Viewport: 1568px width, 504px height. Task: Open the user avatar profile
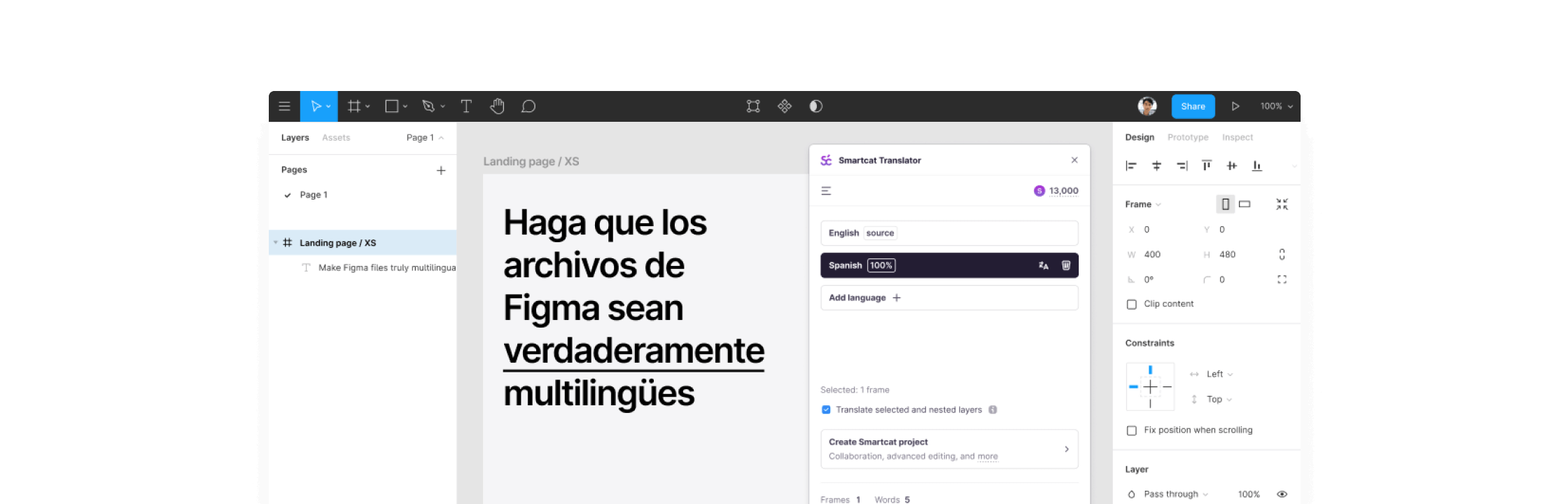pos(1147,106)
